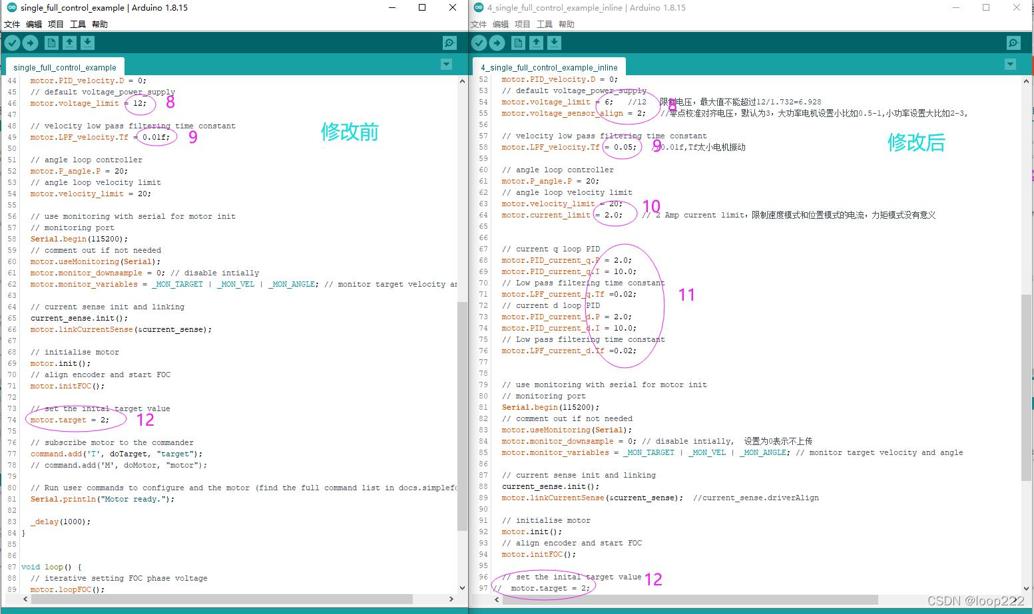Screen dimensions: 1034x614
Task: Click Verify button in right Arduino window
Action: tap(479, 43)
